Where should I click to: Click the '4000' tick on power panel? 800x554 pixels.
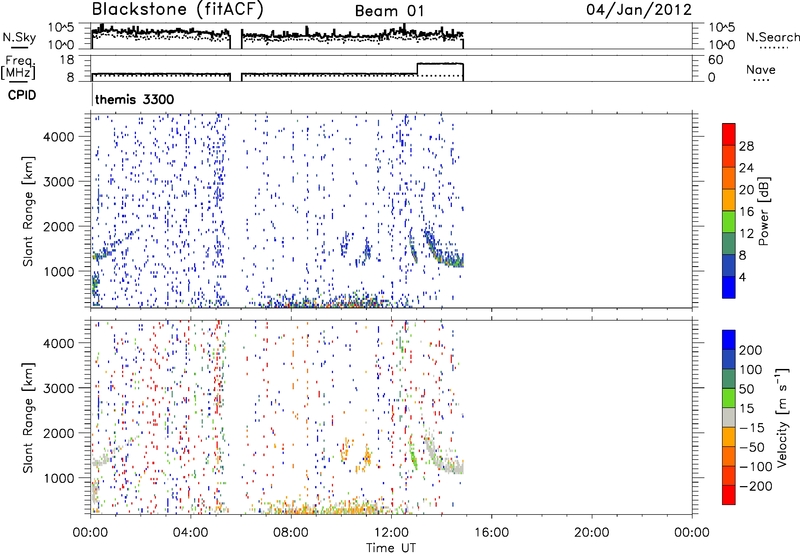coord(58,137)
